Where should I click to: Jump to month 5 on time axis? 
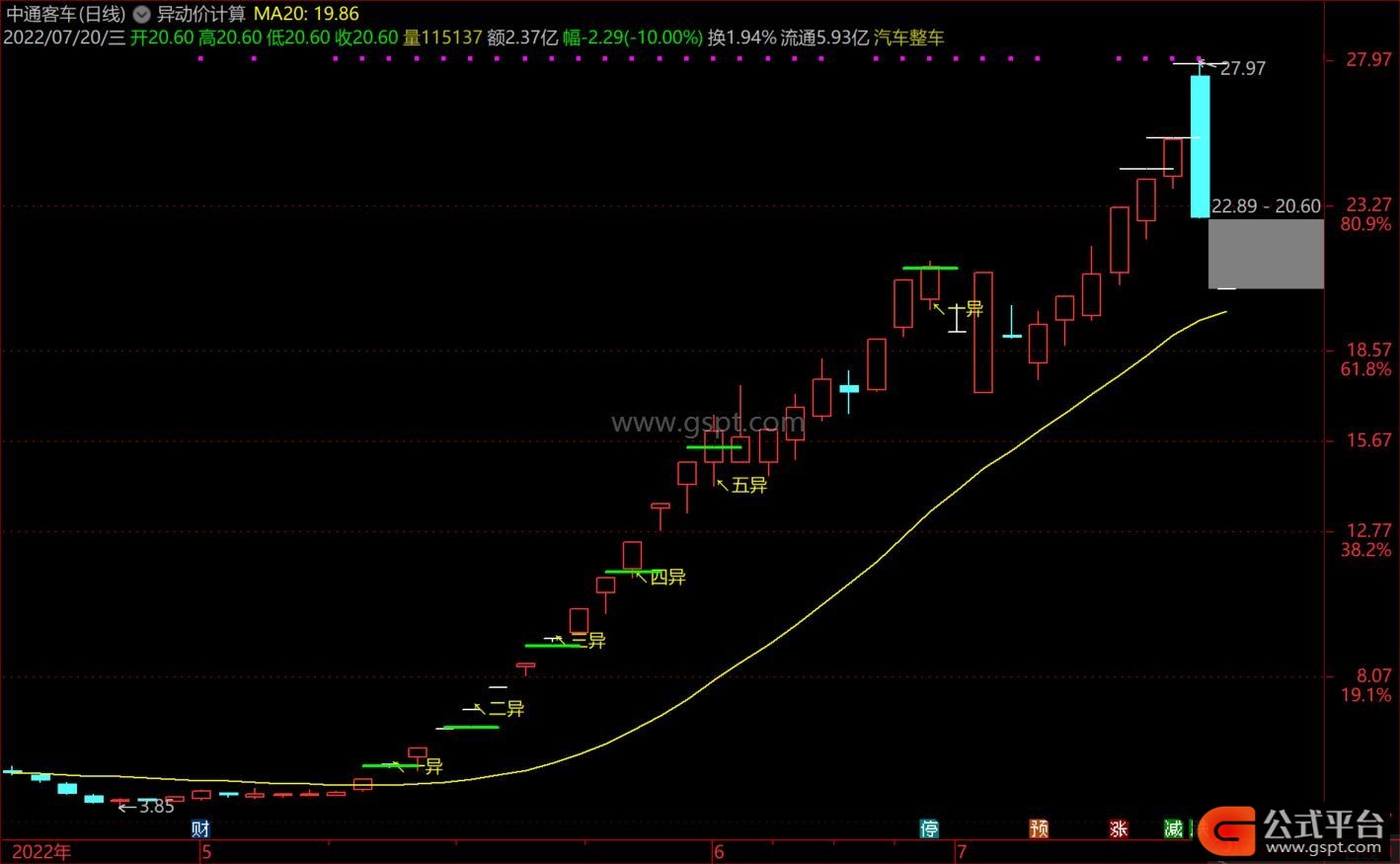tap(206, 852)
